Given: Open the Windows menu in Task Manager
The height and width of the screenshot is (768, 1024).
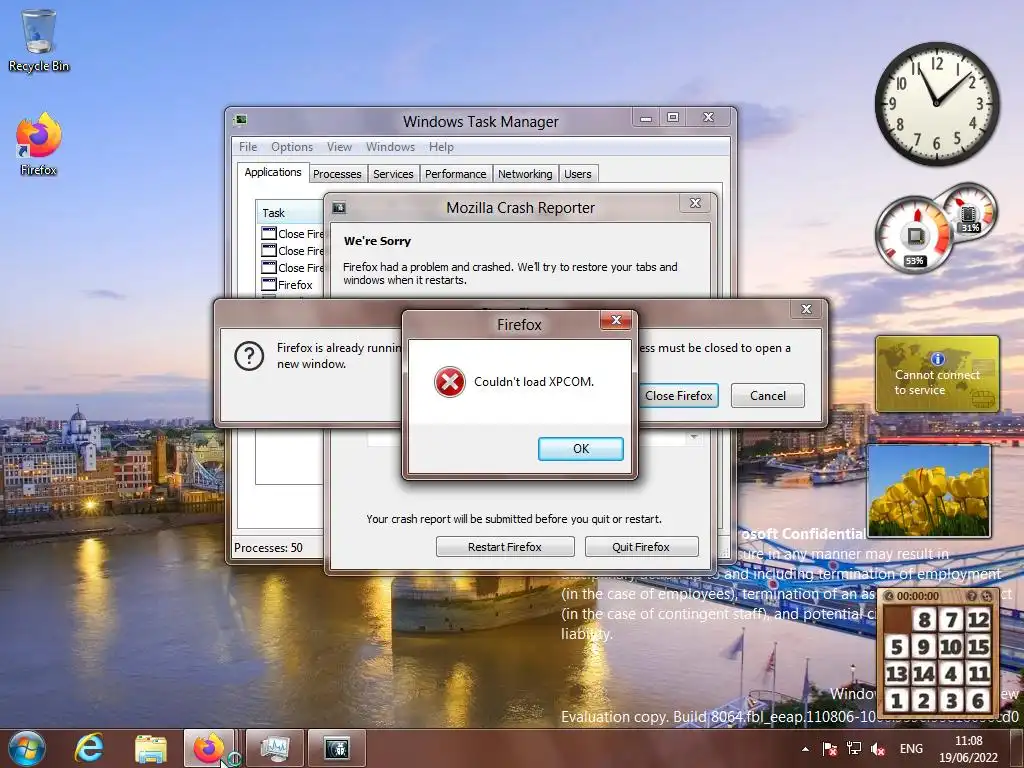Looking at the screenshot, I should (390, 147).
